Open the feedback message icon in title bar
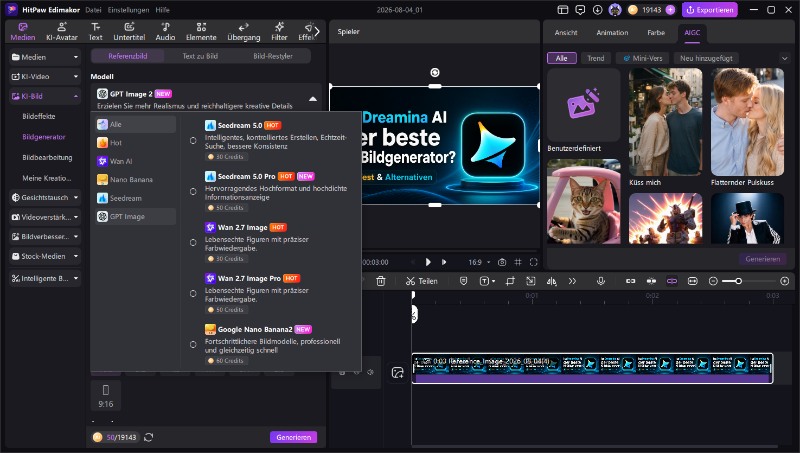 [x=580, y=10]
